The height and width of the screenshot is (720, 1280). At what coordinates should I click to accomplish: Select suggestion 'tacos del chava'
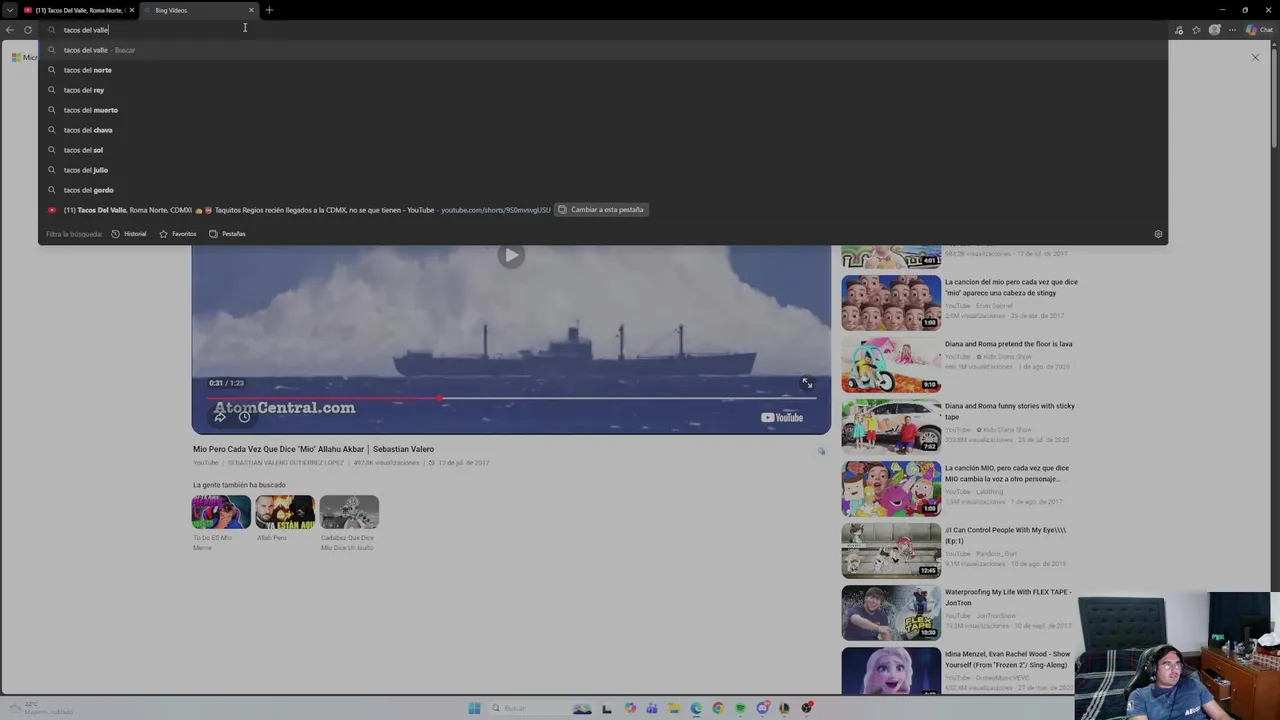[x=602, y=130]
